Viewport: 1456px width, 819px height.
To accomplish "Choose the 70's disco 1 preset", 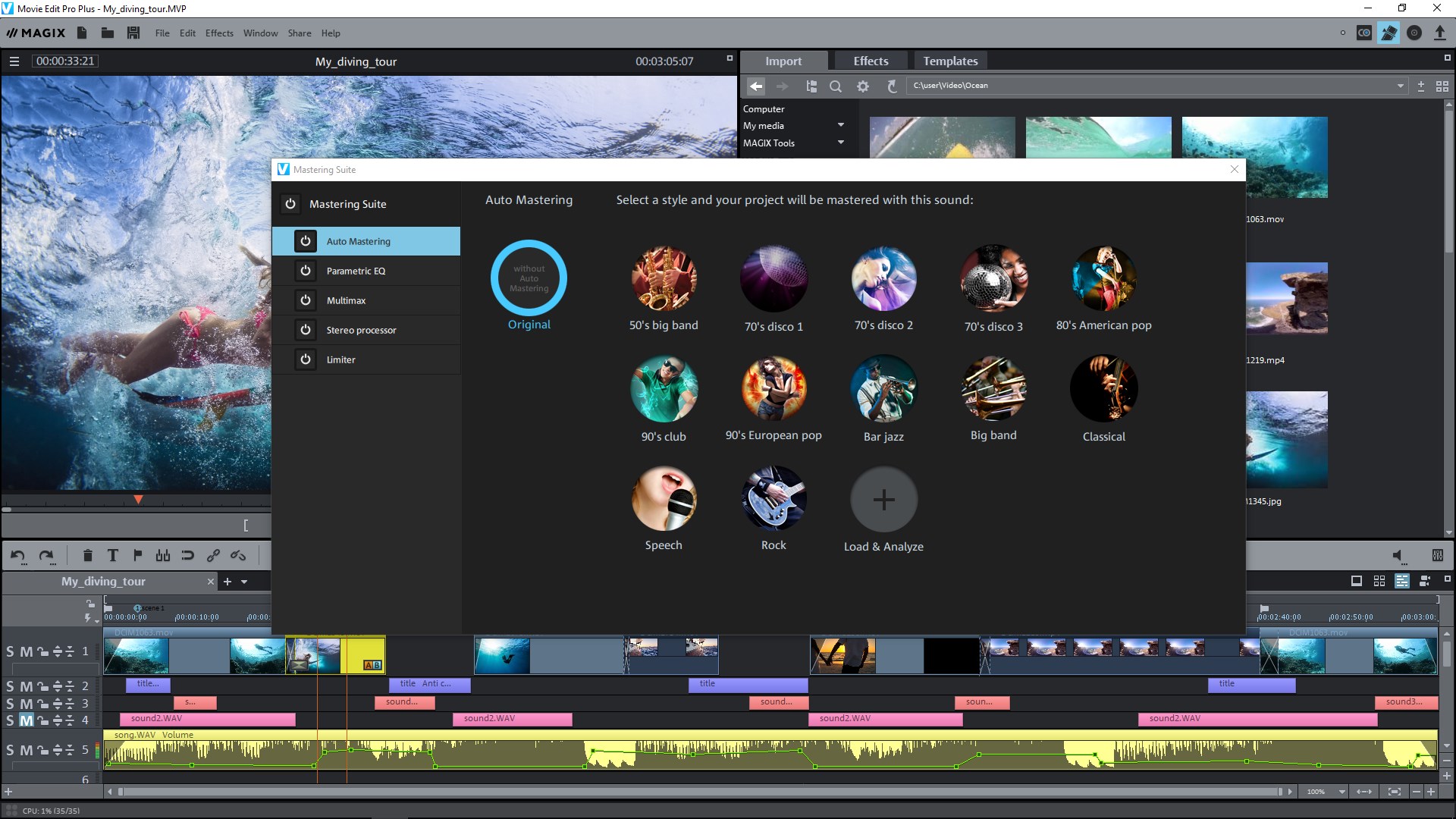I will (x=773, y=278).
